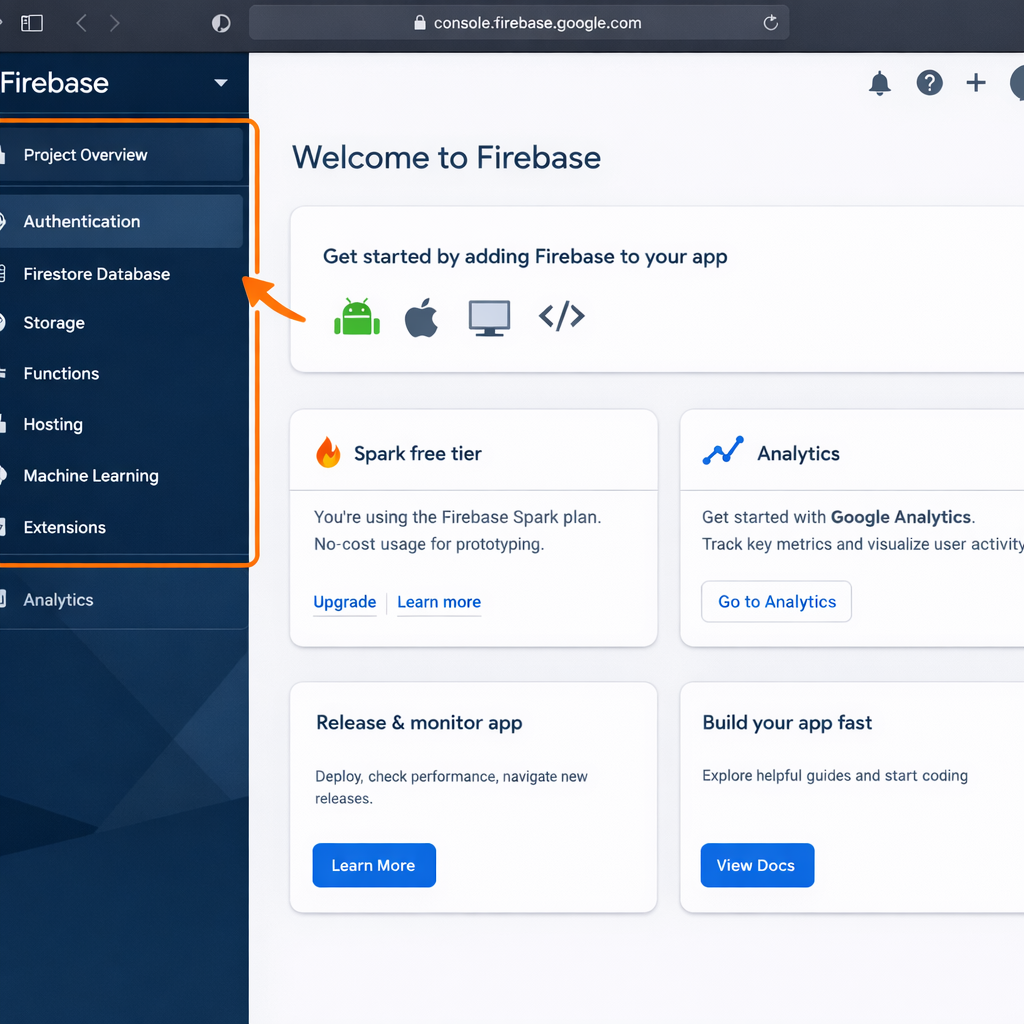Screen dimensions: 1024x1024
Task: Expand the Firebase project dropdown arrow
Action: pyautogui.click(x=221, y=83)
